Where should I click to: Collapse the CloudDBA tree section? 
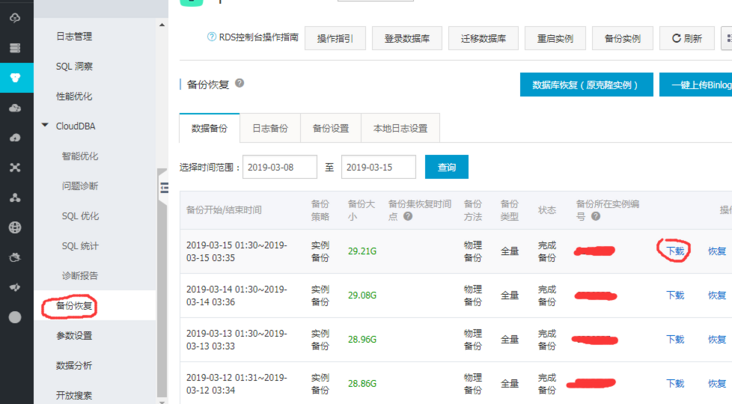click(45, 126)
